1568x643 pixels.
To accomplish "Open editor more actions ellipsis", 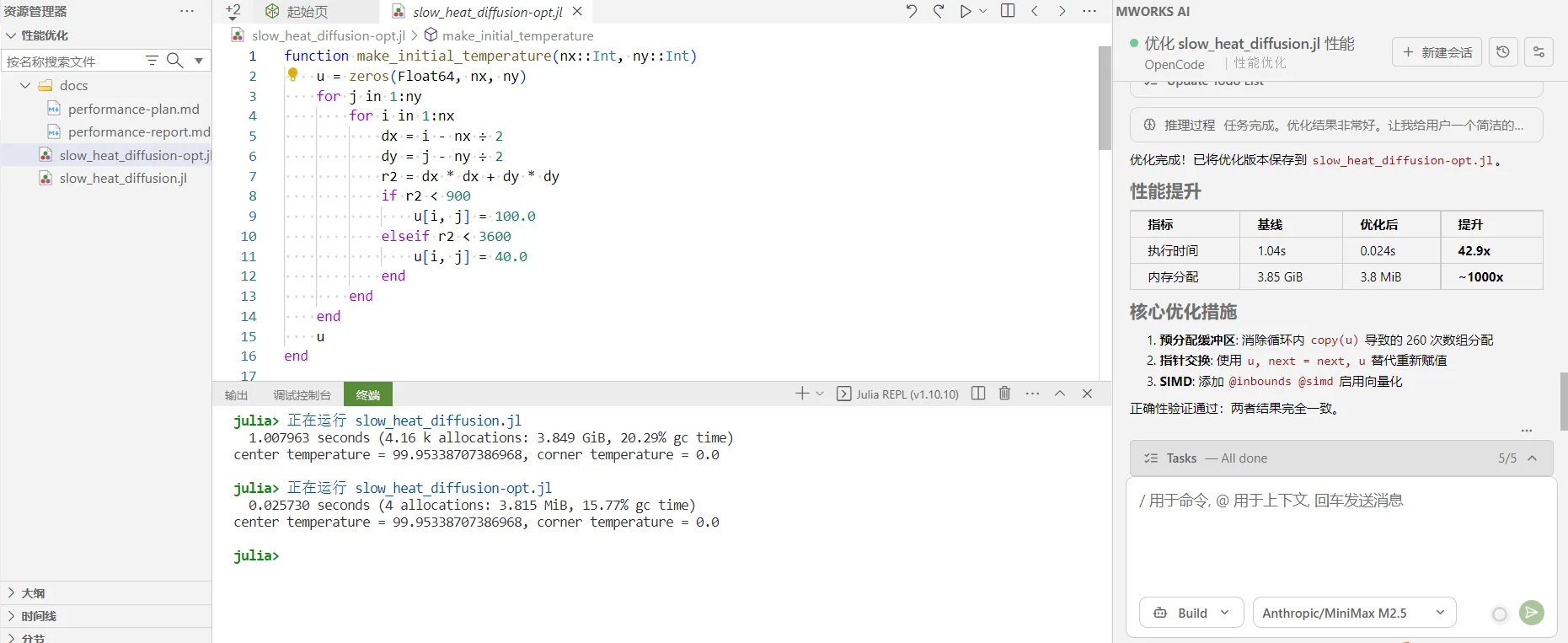I will (1089, 11).
